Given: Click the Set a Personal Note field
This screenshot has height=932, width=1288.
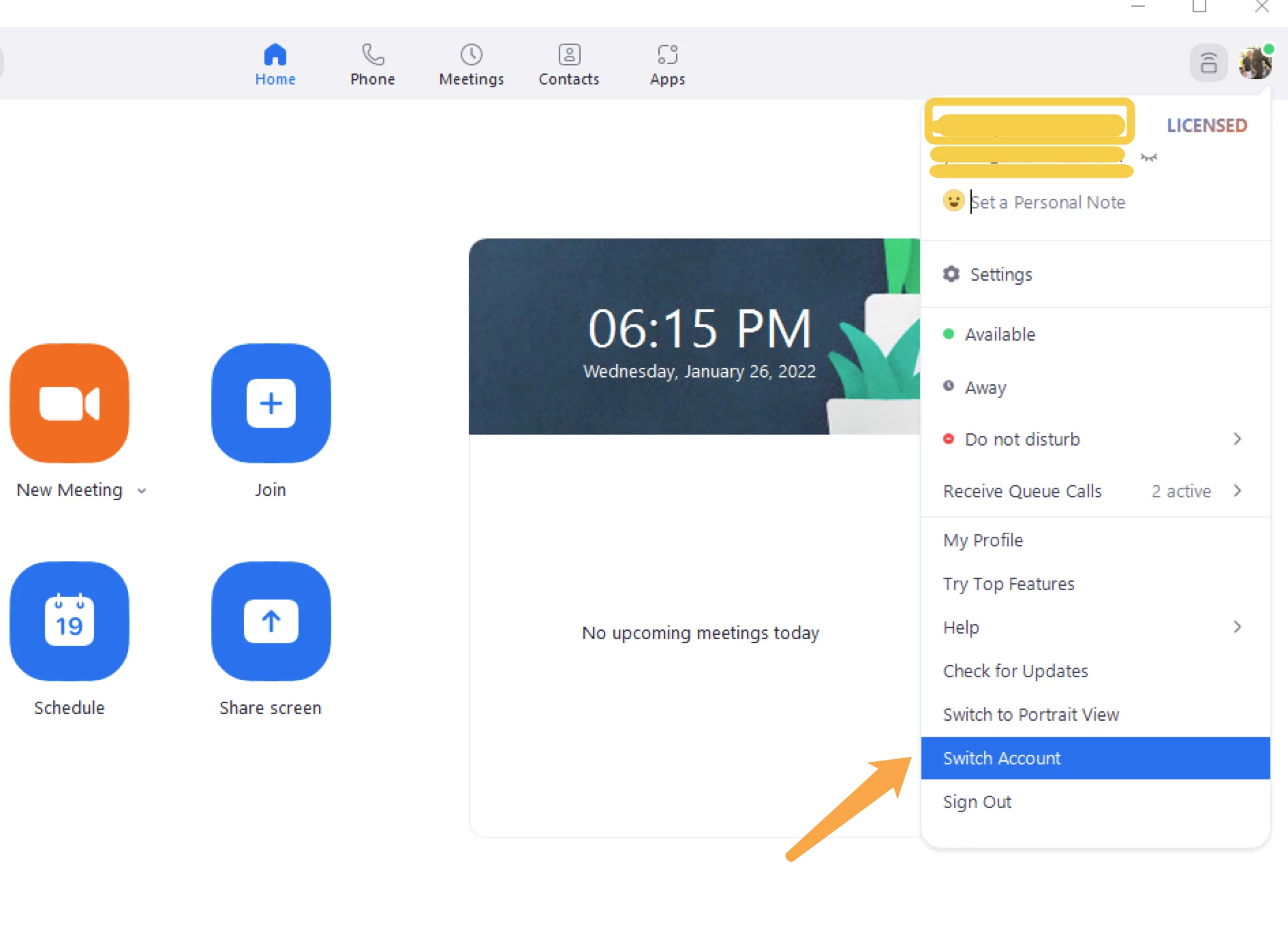Looking at the screenshot, I should (1047, 202).
